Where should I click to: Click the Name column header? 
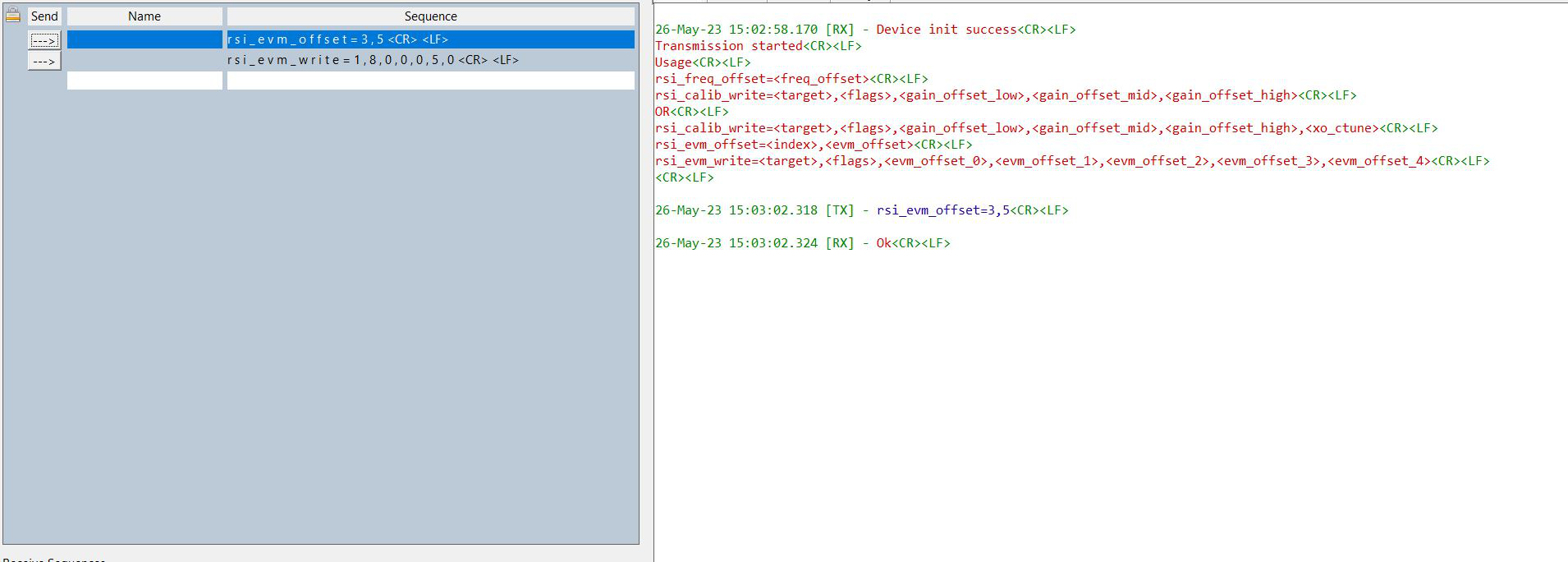[144, 16]
